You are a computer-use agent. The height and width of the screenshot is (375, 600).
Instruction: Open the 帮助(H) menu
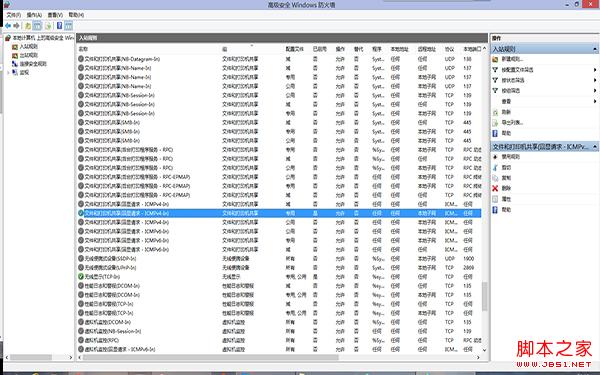click(x=76, y=15)
